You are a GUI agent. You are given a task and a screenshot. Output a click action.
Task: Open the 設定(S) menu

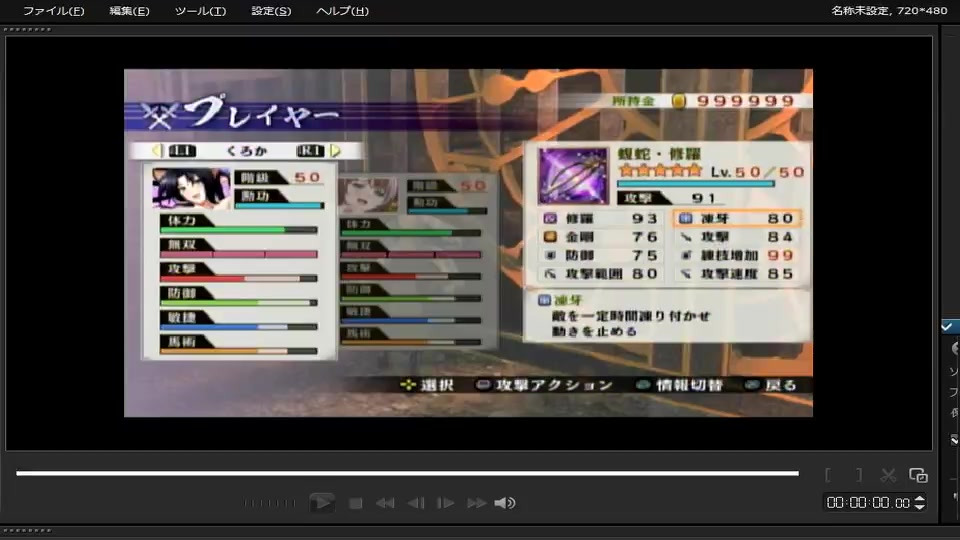pyautogui.click(x=271, y=11)
